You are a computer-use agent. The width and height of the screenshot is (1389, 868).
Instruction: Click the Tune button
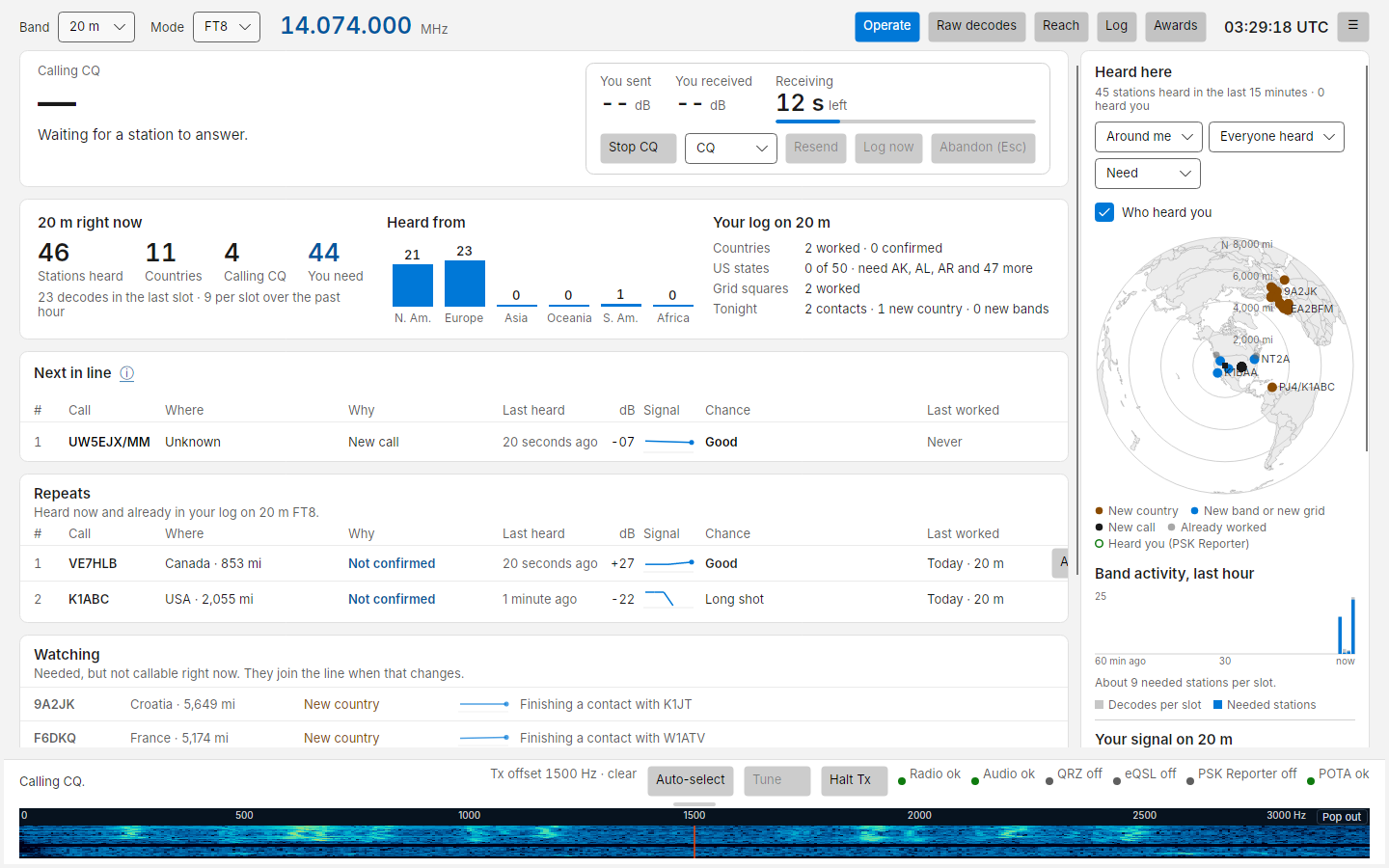[777, 780]
